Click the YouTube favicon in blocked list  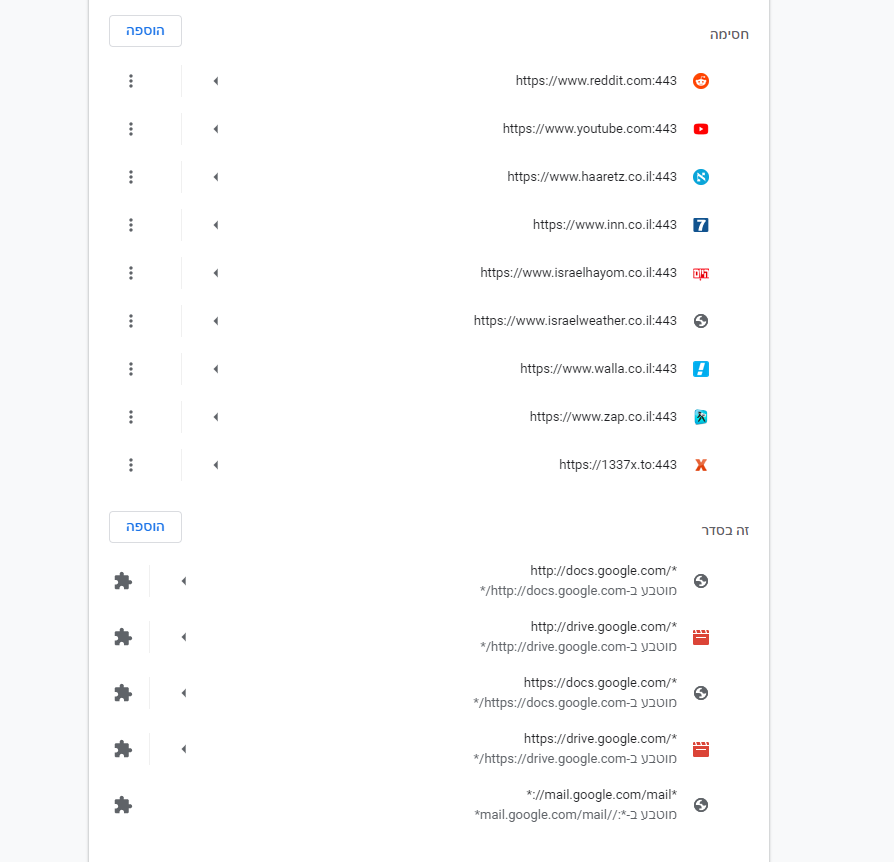pos(701,129)
